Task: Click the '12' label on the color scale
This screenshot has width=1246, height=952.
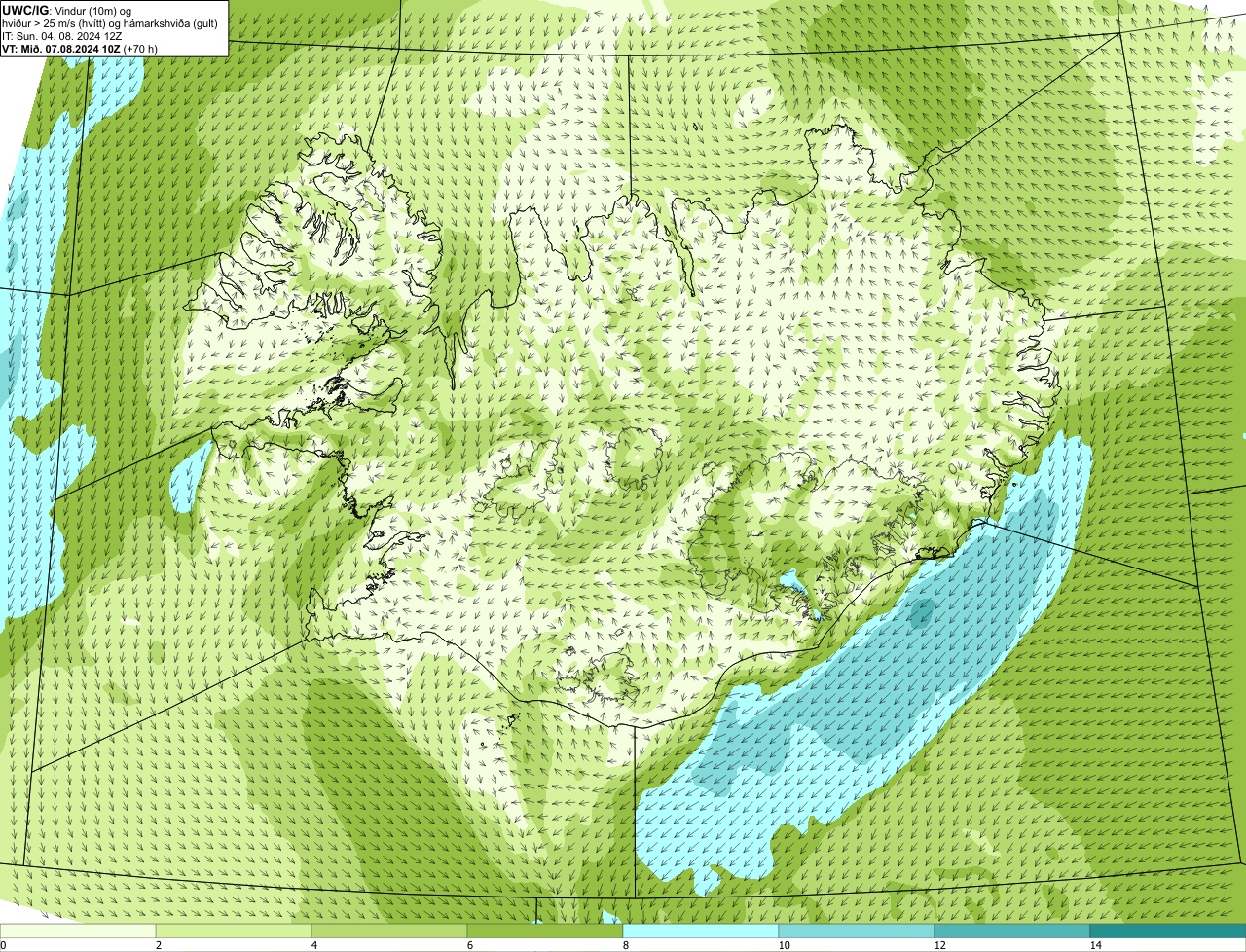Action: pyautogui.click(x=939, y=945)
